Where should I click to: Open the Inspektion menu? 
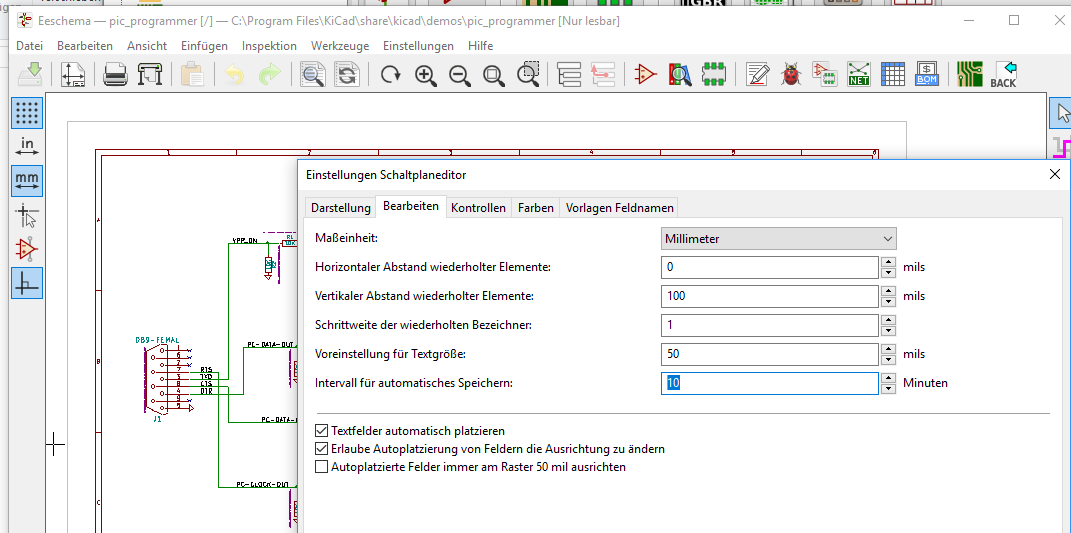point(269,46)
